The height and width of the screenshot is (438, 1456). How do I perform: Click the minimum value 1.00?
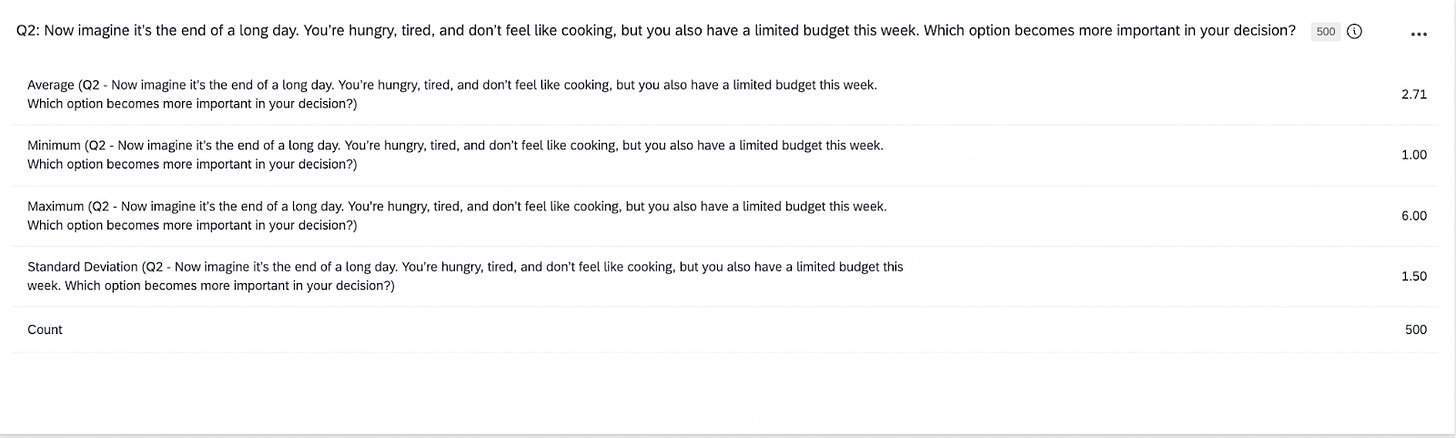1414,155
